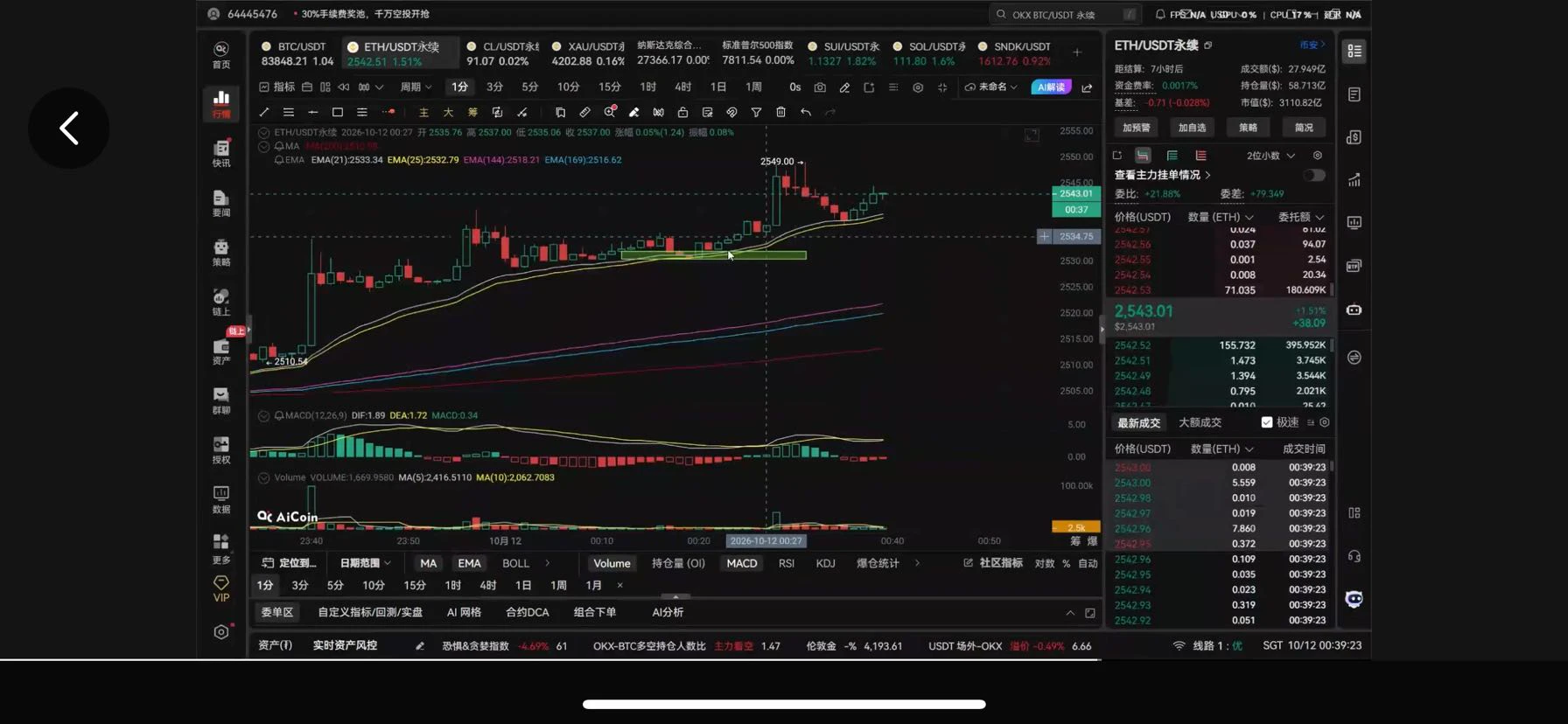This screenshot has height=724, width=1568.
Task: Switch to the BTC/USDT ticker tab
Action: [x=297, y=53]
